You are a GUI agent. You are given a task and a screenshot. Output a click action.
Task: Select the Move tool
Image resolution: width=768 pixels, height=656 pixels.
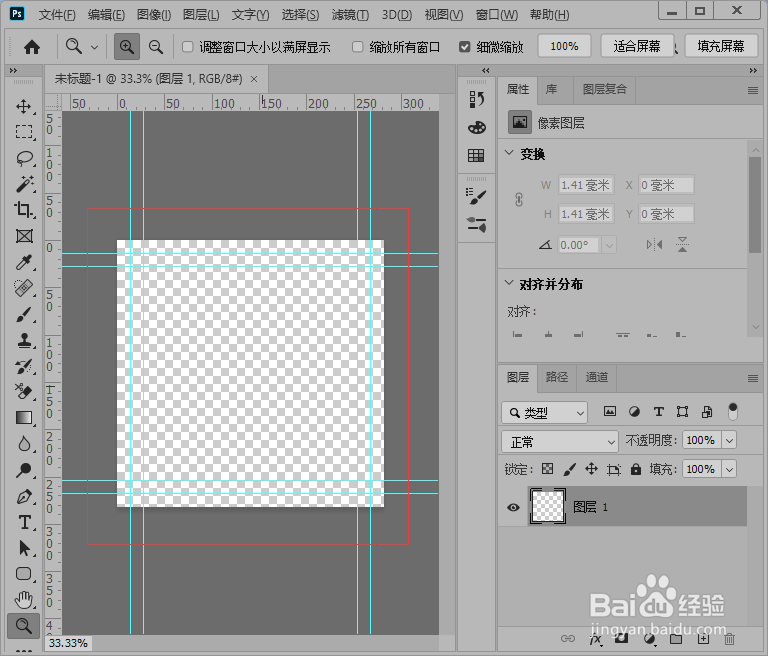(24, 106)
